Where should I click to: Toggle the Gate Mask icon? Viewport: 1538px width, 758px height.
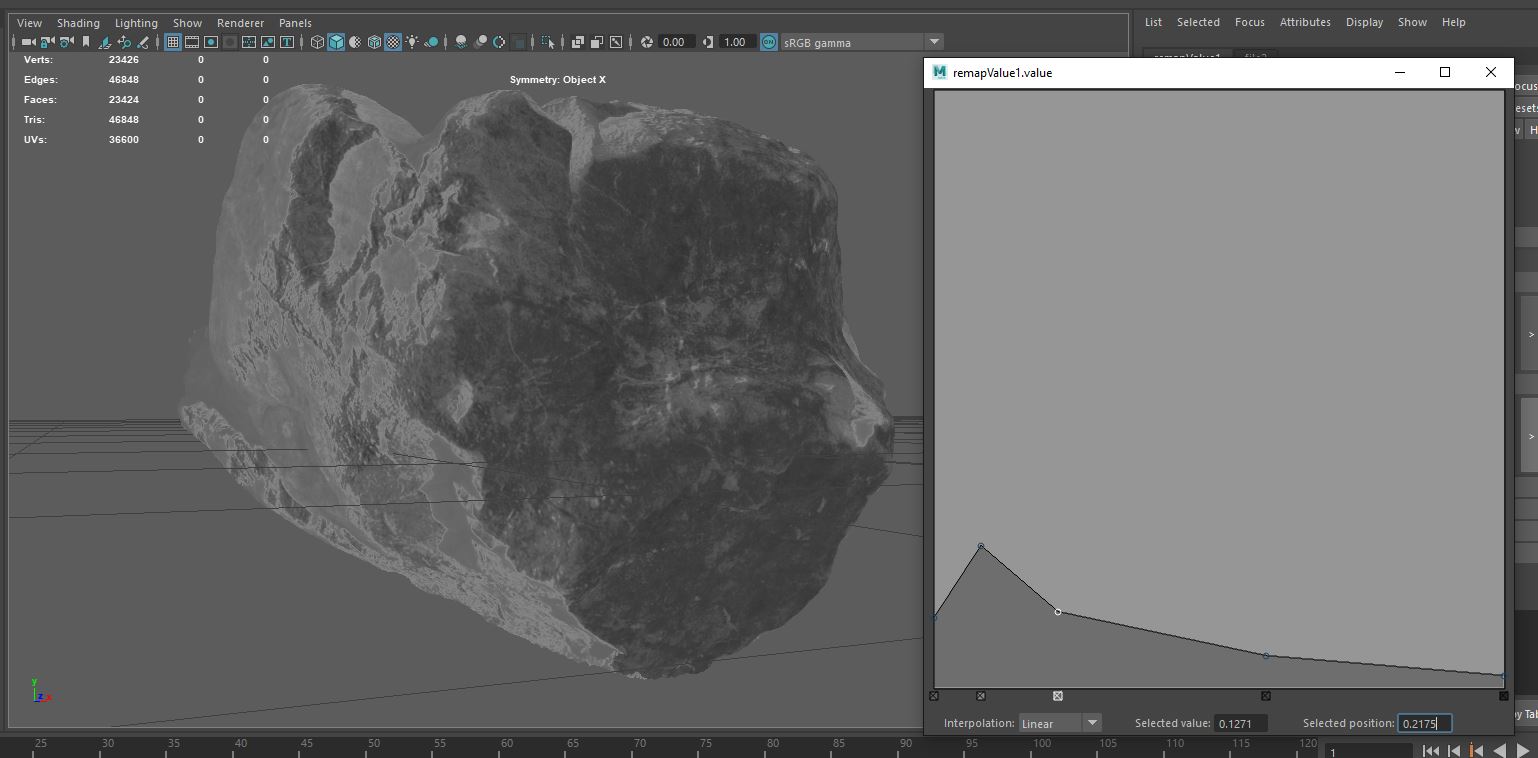[229, 42]
